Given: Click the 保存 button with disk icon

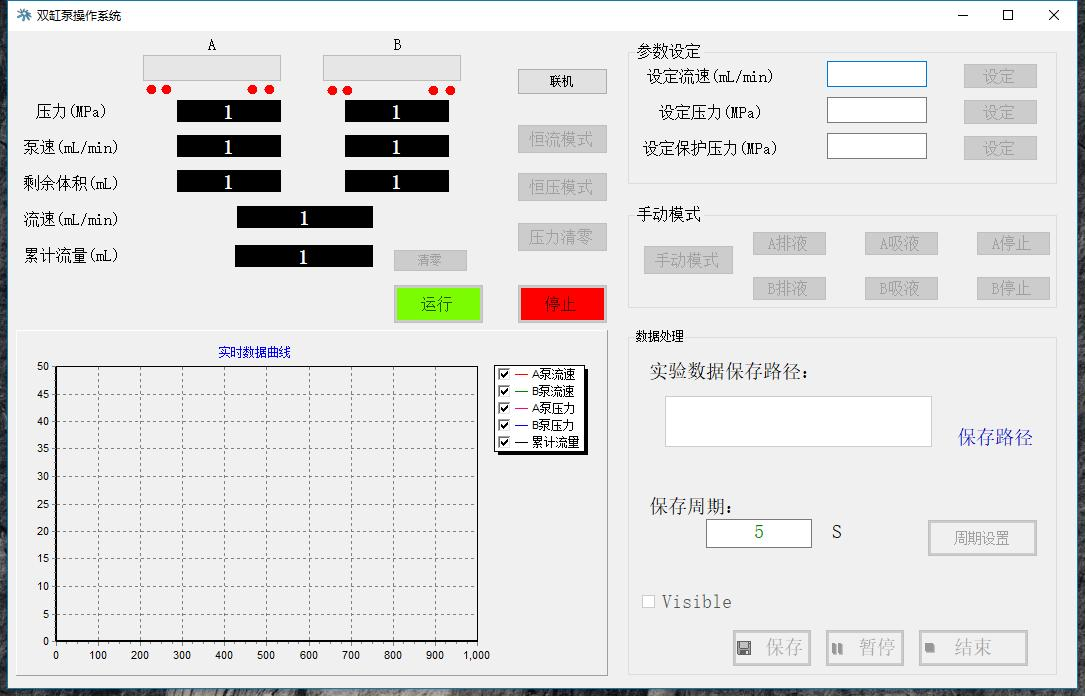Looking at the screenshot, I should (772, 648).
